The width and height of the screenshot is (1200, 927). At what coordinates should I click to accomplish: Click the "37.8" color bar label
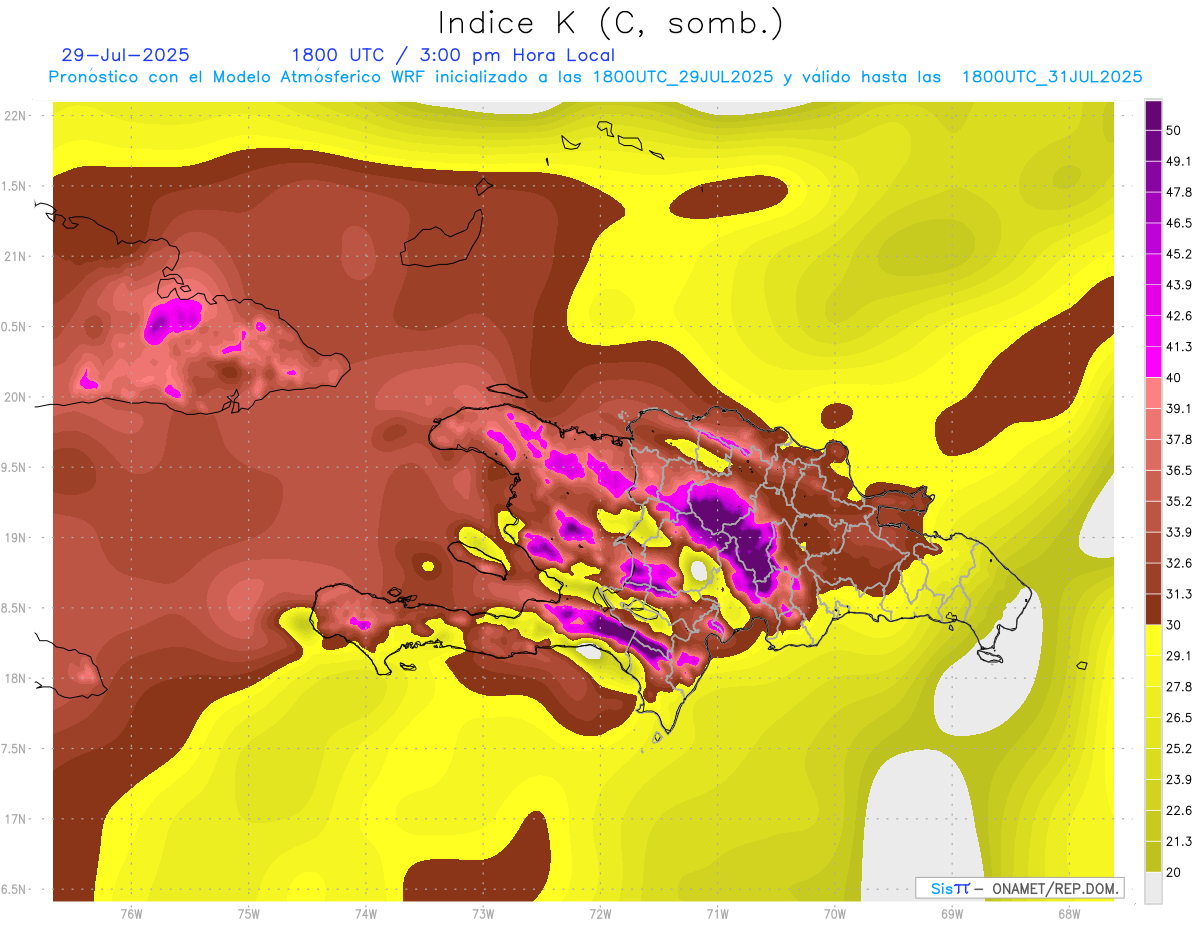click(x=1181, y=439)
